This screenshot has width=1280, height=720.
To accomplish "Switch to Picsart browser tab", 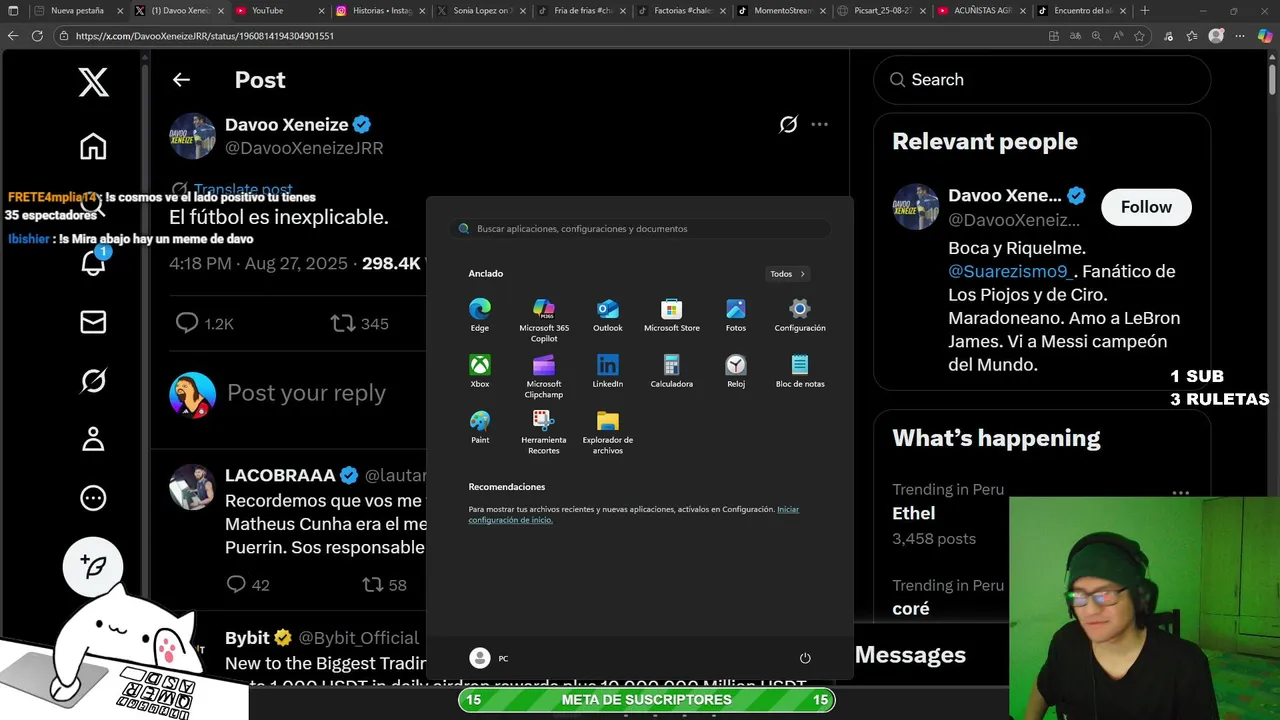I will click(x=881, y=10).
